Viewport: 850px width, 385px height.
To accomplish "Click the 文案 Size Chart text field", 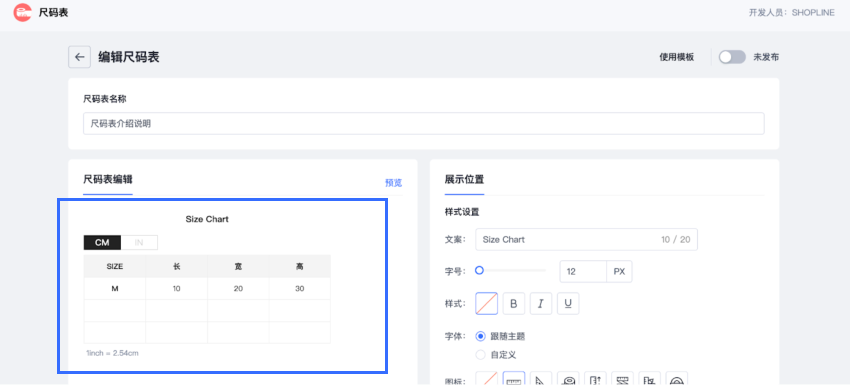I will 587,240.
